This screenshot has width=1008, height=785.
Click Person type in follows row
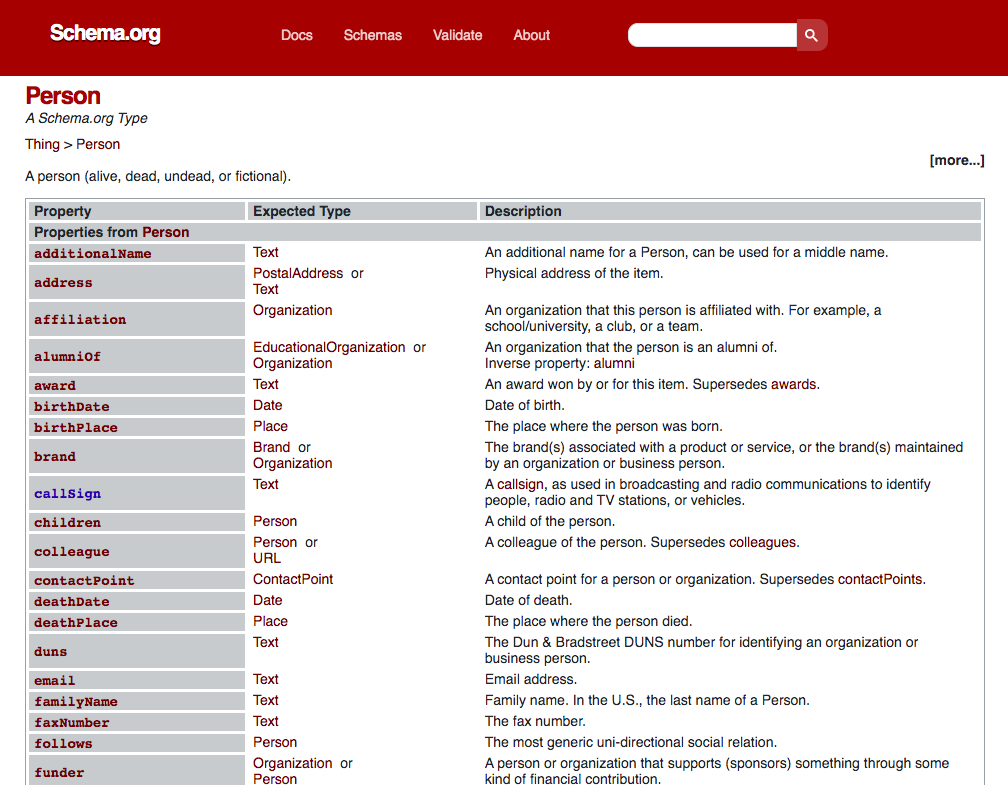[x=274, y=742]
